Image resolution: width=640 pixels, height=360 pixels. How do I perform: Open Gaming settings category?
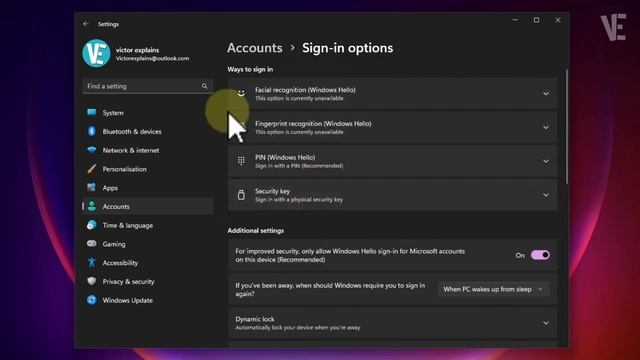point(148,244)
